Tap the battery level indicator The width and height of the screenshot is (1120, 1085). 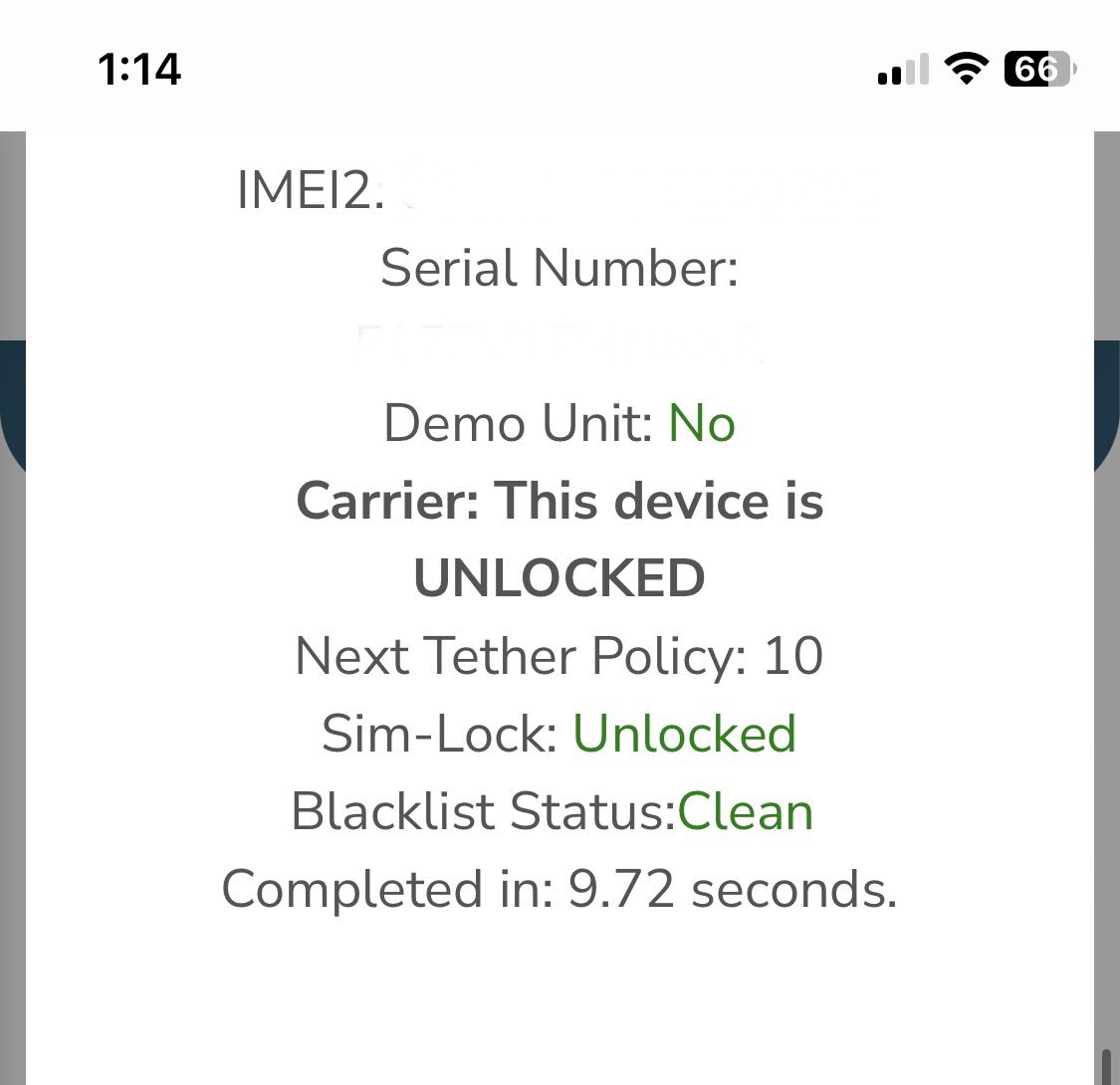[1039, 69]
